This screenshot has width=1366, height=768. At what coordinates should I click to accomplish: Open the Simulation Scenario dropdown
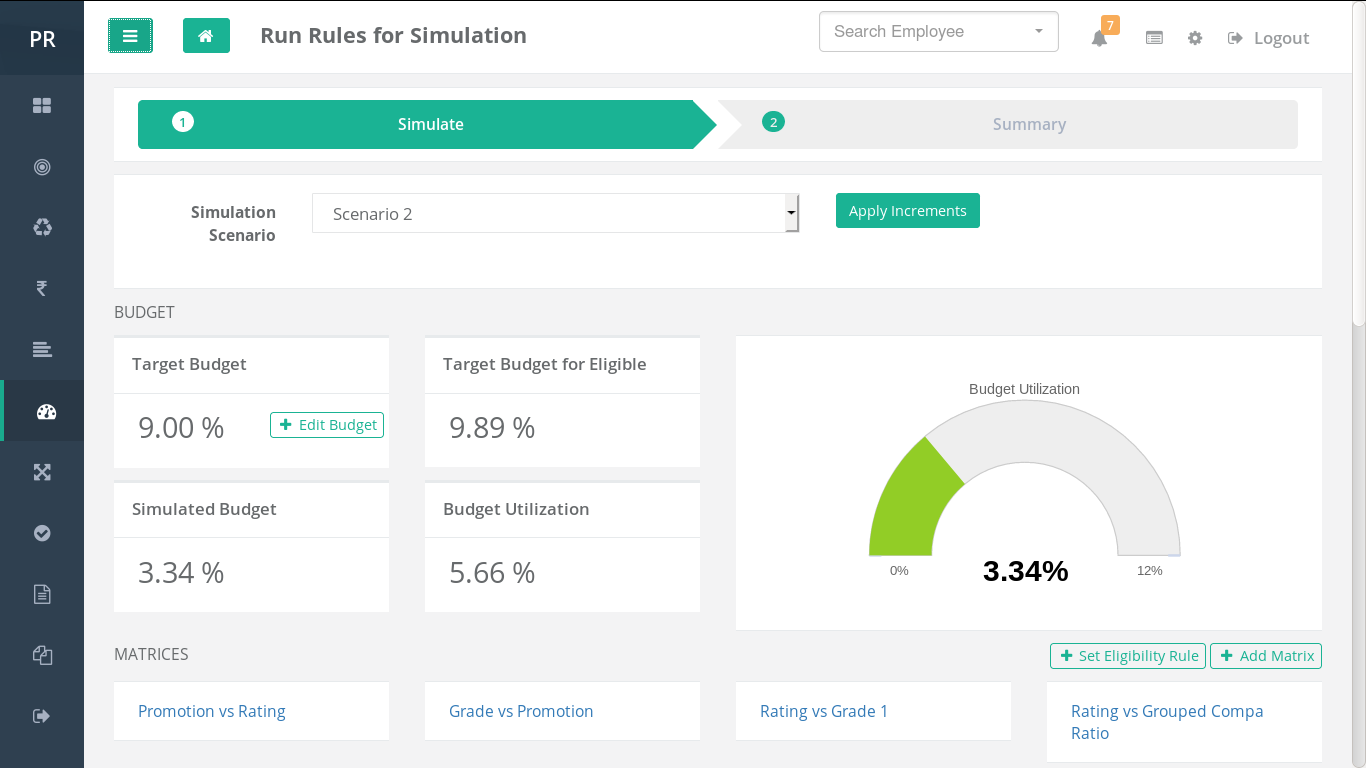555,214
